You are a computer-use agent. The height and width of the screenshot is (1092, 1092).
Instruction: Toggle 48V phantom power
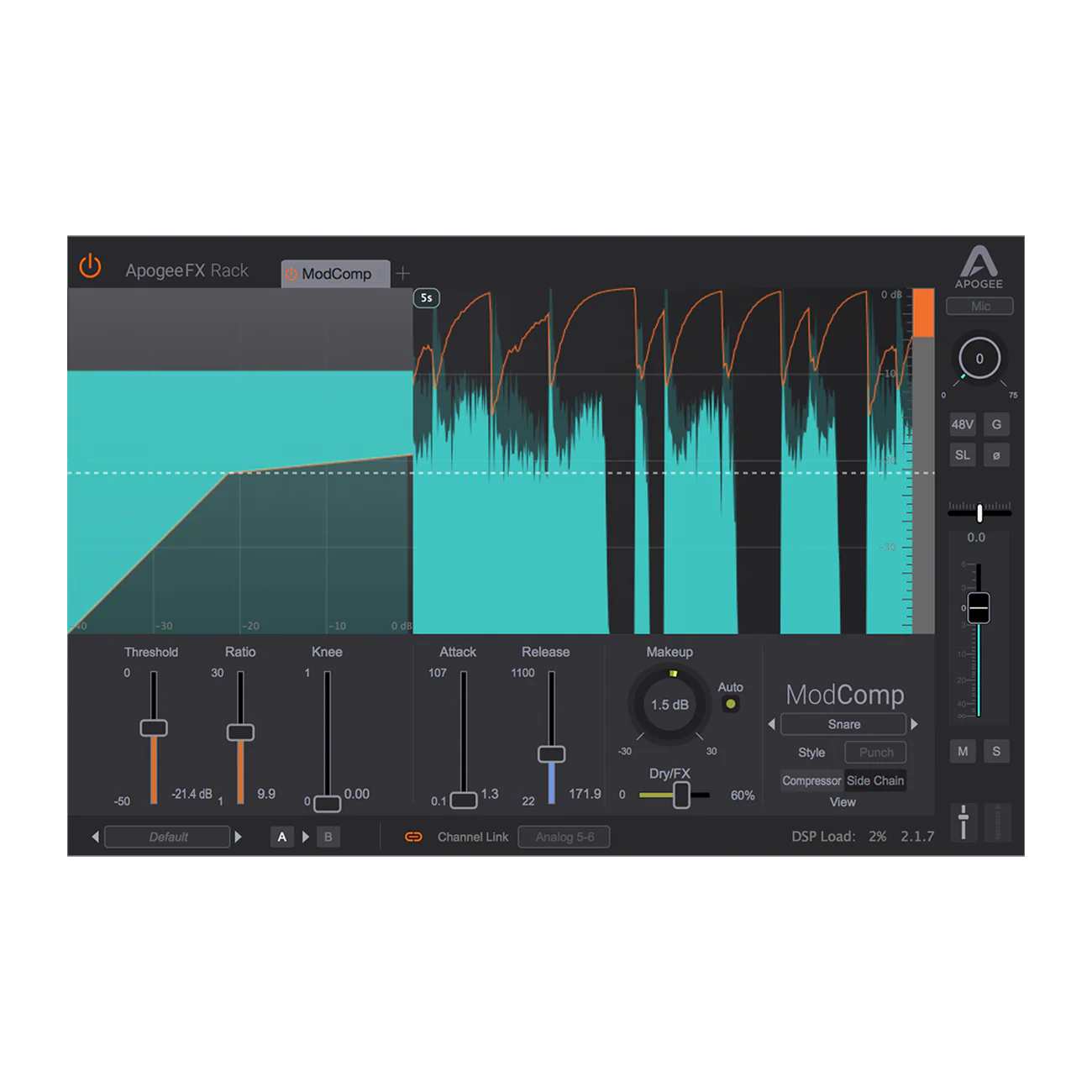963,424
